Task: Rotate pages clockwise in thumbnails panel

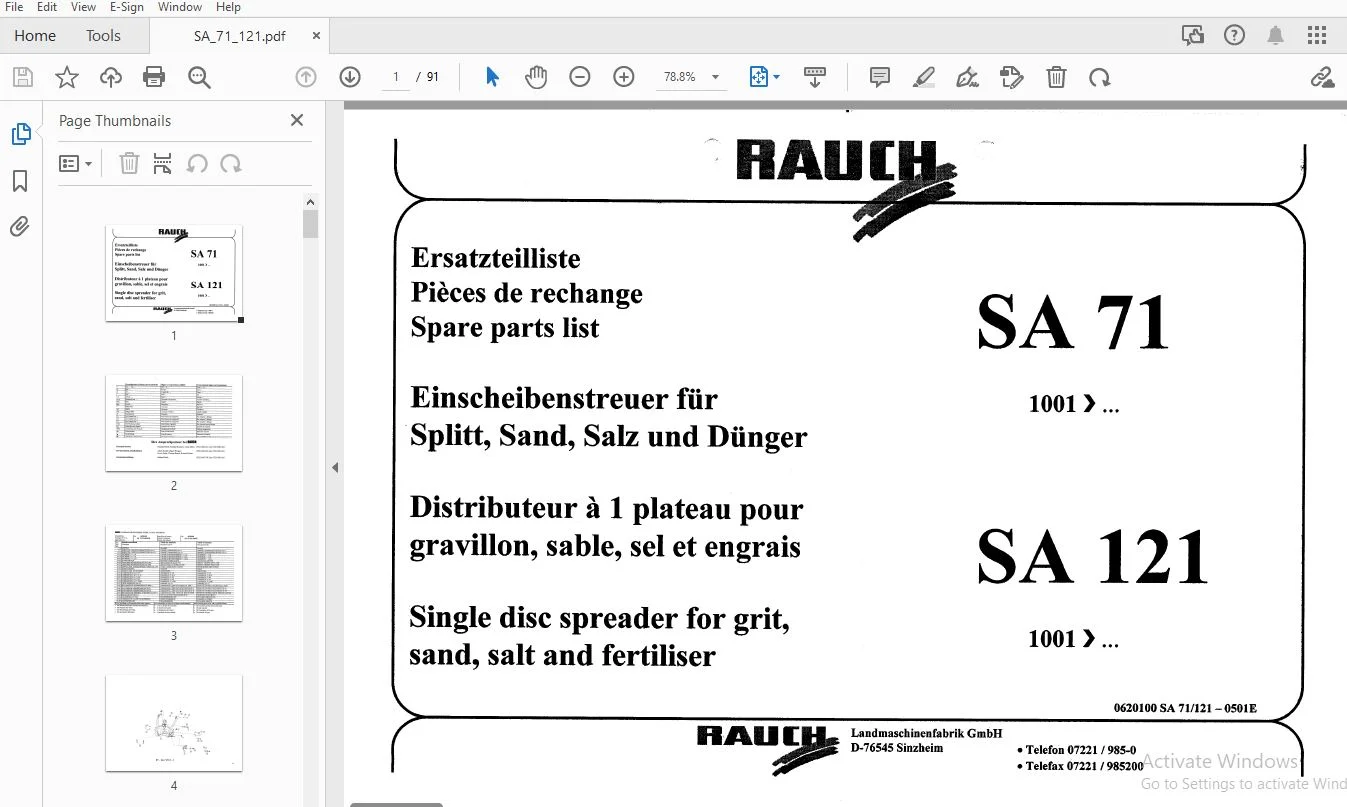Action: click(231, 163)
